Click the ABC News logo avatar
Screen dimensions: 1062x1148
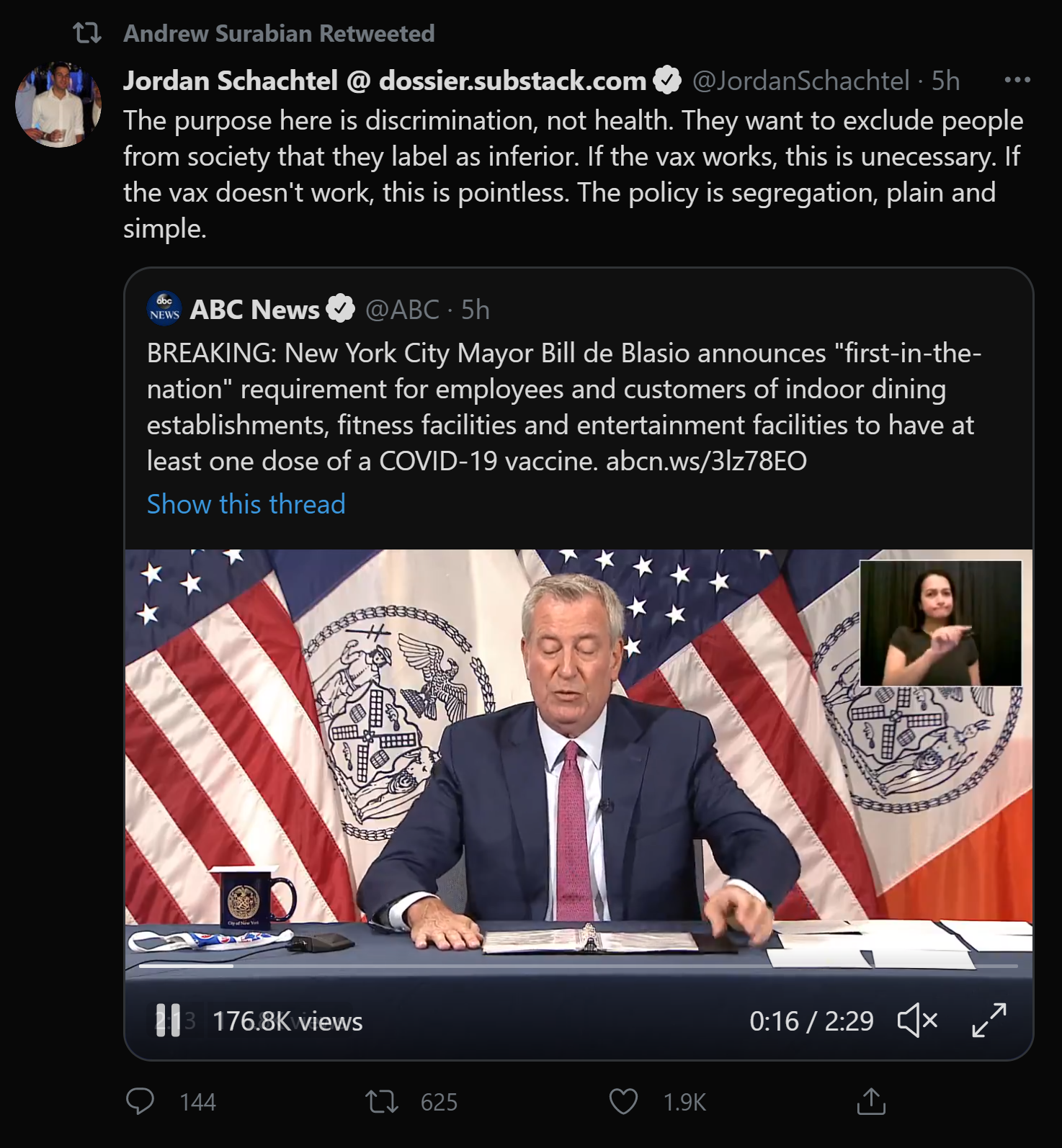(x=164, y=309)
